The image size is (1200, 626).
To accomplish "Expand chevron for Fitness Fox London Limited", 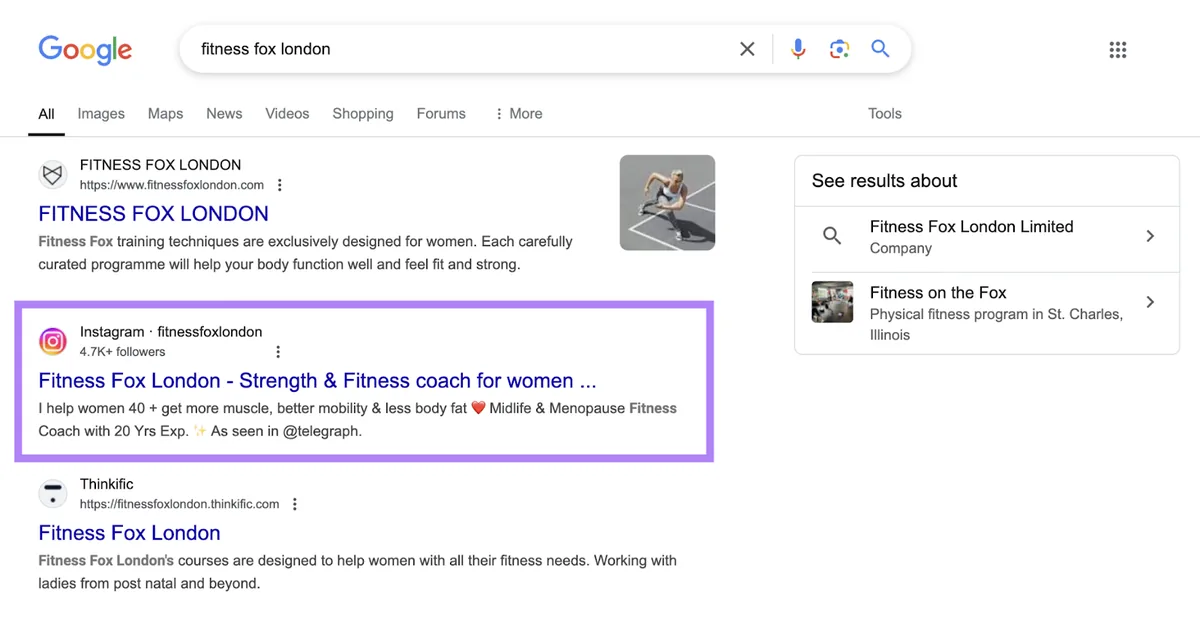I will (1150, 236).
